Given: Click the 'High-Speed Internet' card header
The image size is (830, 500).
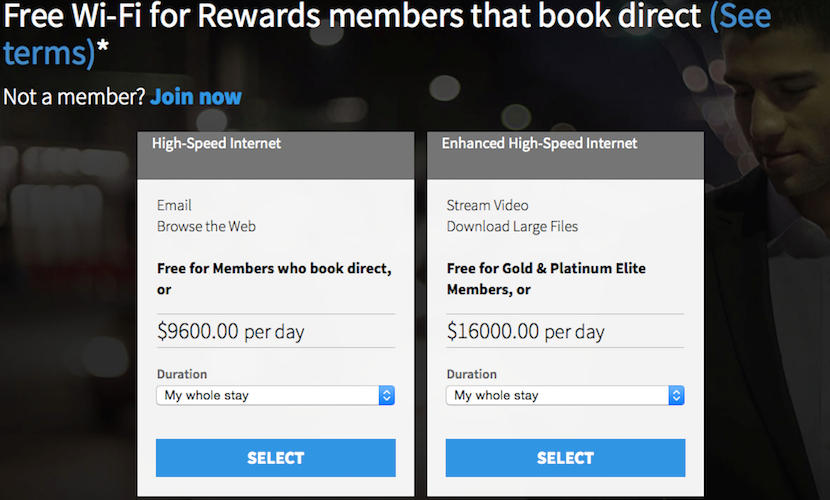Looking at the screenshot, I should [x=216, y=143].
